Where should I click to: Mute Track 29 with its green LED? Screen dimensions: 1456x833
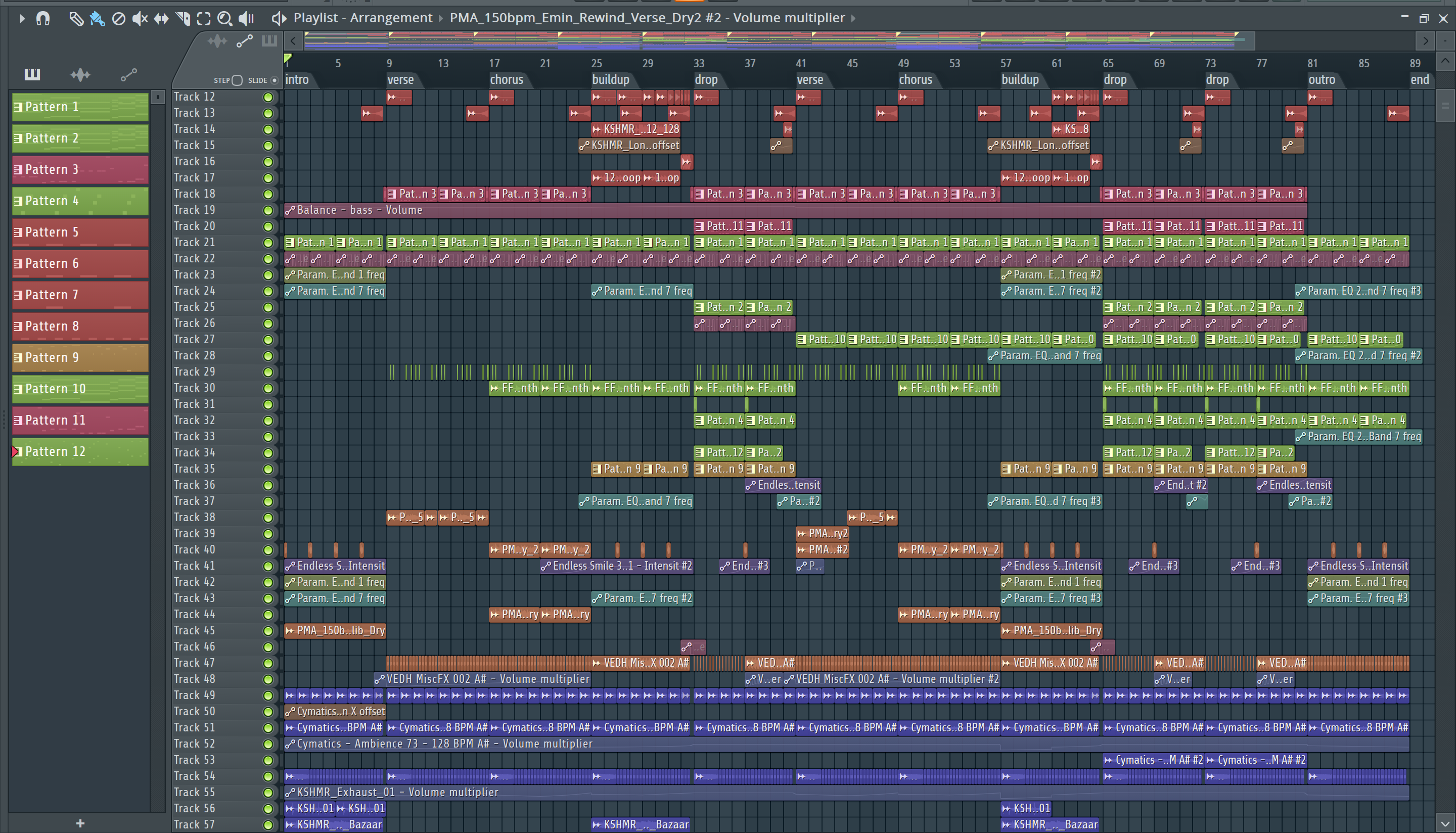click(x=268, y=372)
